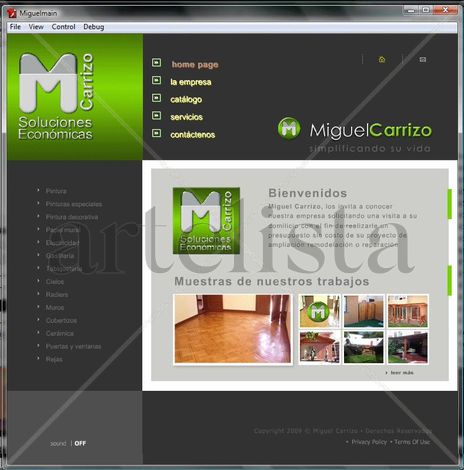
Task: Open the View menu
Action: tap(36, 27)
